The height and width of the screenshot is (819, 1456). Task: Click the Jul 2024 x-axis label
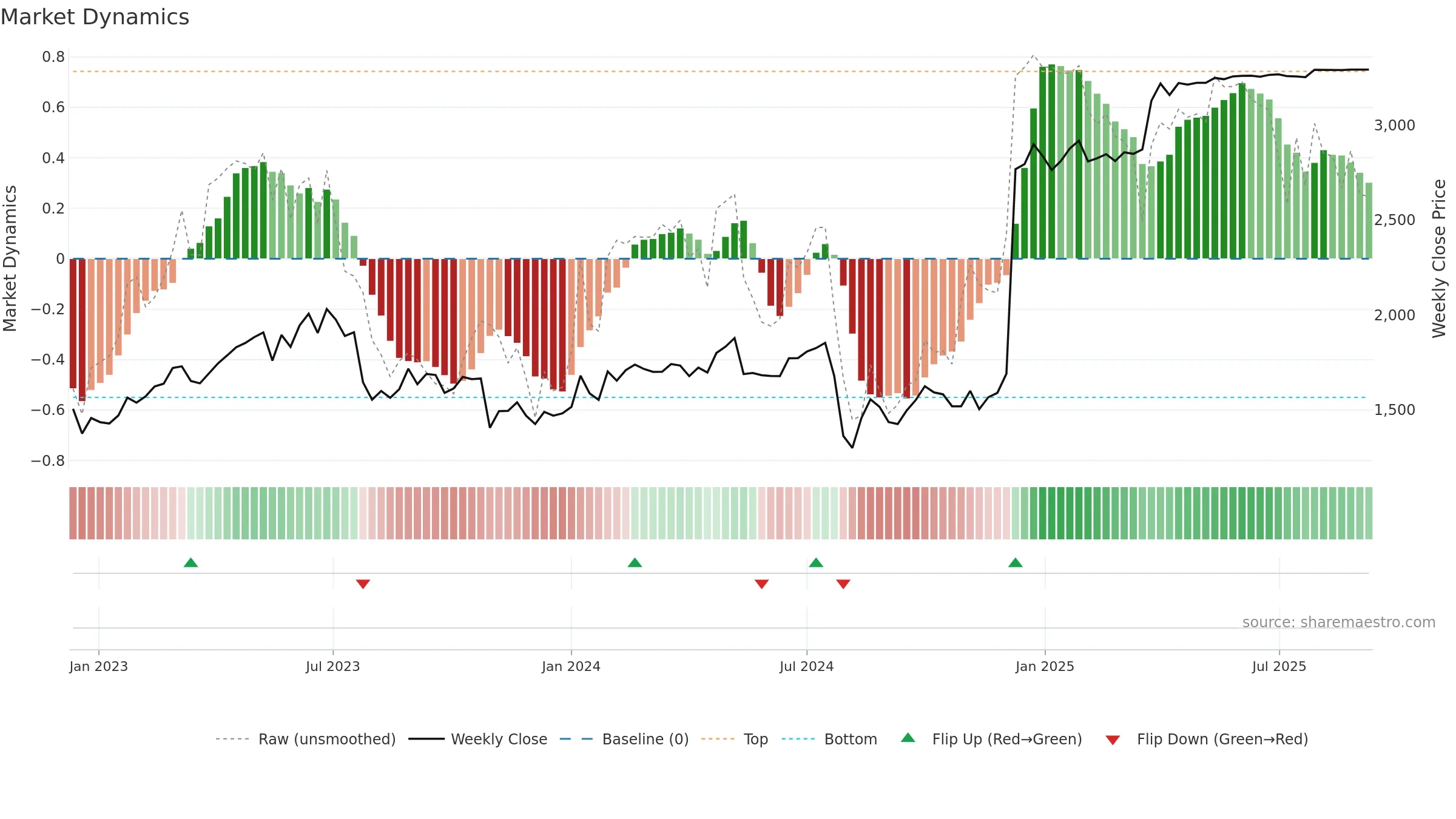[806, 666]
